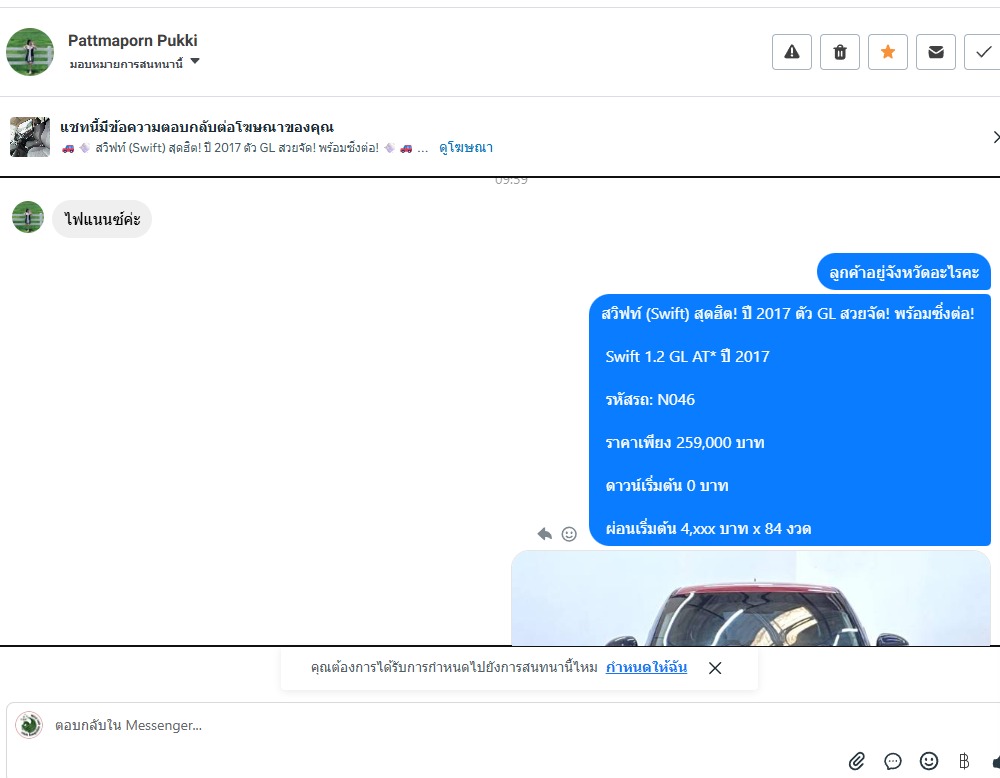Open the emoji picker smiley icon
This screenshot has width=1000, height=778.
929,761
